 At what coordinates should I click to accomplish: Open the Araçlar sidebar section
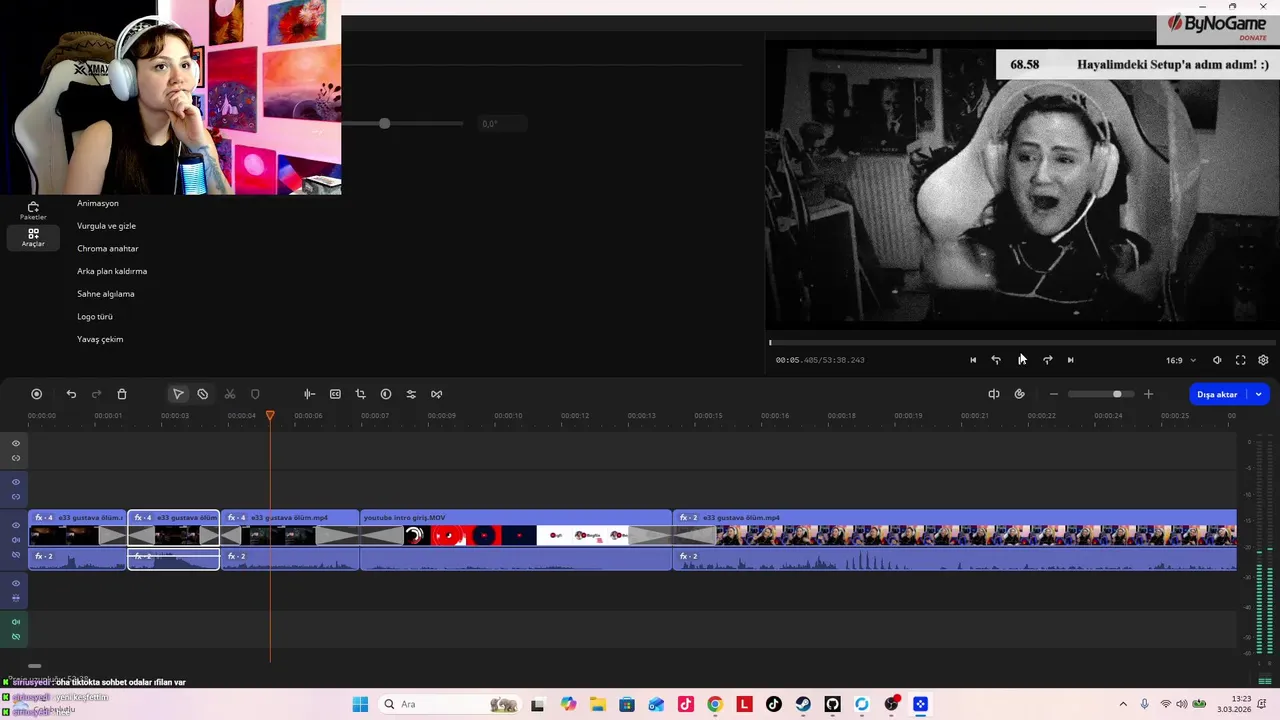point(33,237)
